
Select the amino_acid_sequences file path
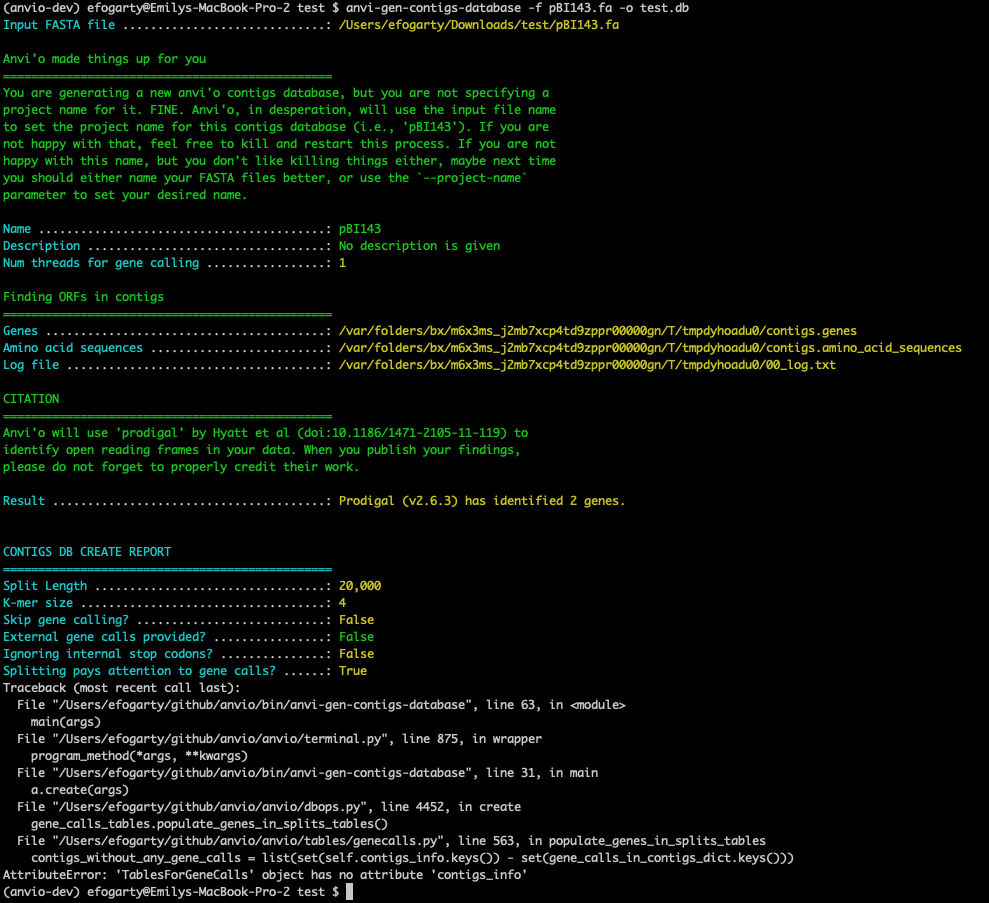point(640,347)
